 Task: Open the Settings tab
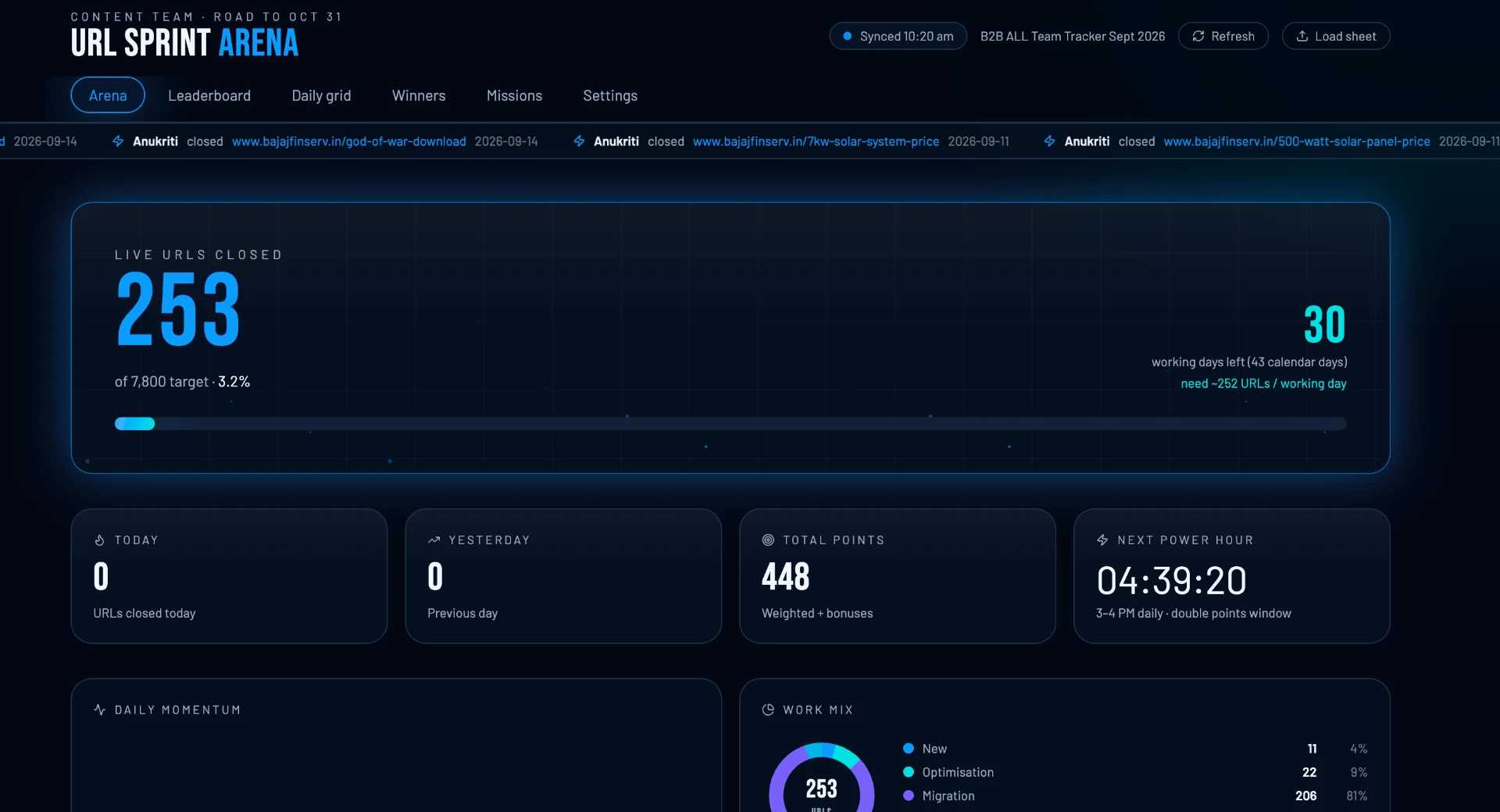610,95
